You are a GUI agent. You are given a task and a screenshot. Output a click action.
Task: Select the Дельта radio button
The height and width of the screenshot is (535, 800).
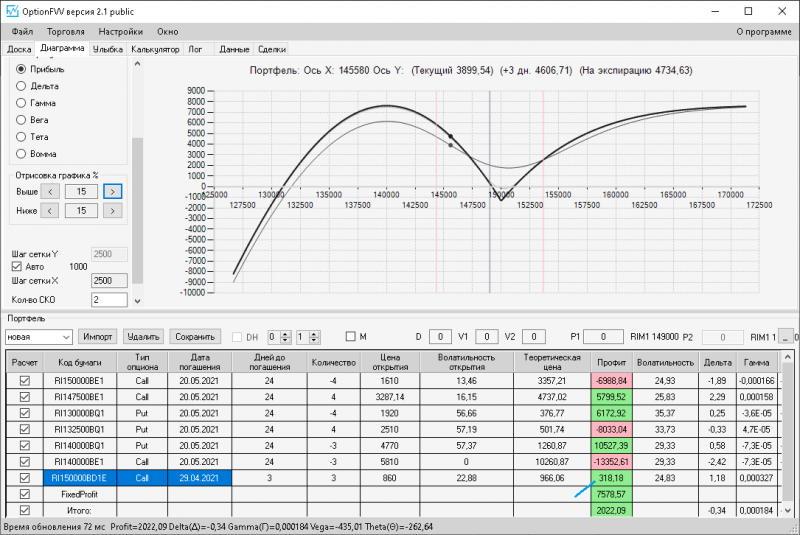pyautogui.click(x=21, y=86)
